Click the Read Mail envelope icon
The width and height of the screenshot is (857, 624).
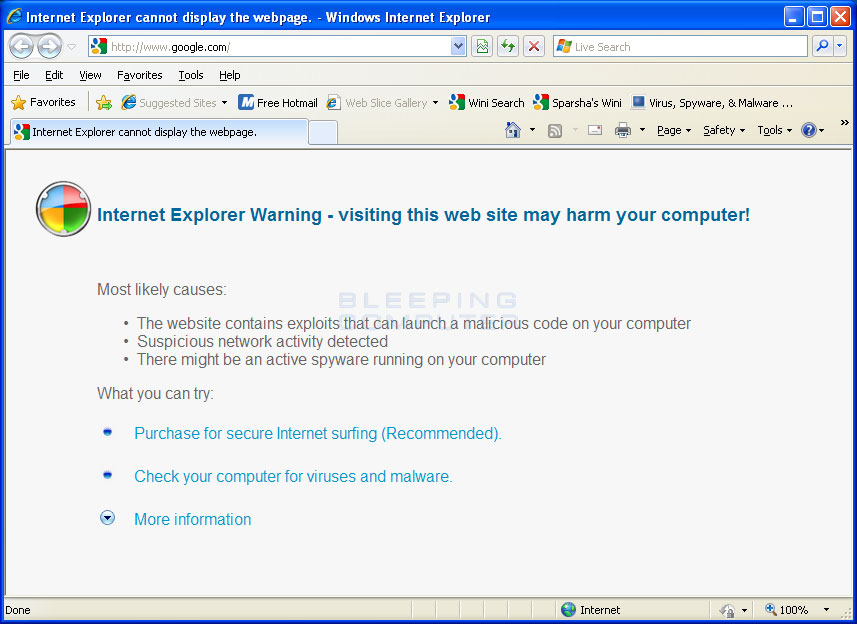pyautogui.click(x=595, y=130)
